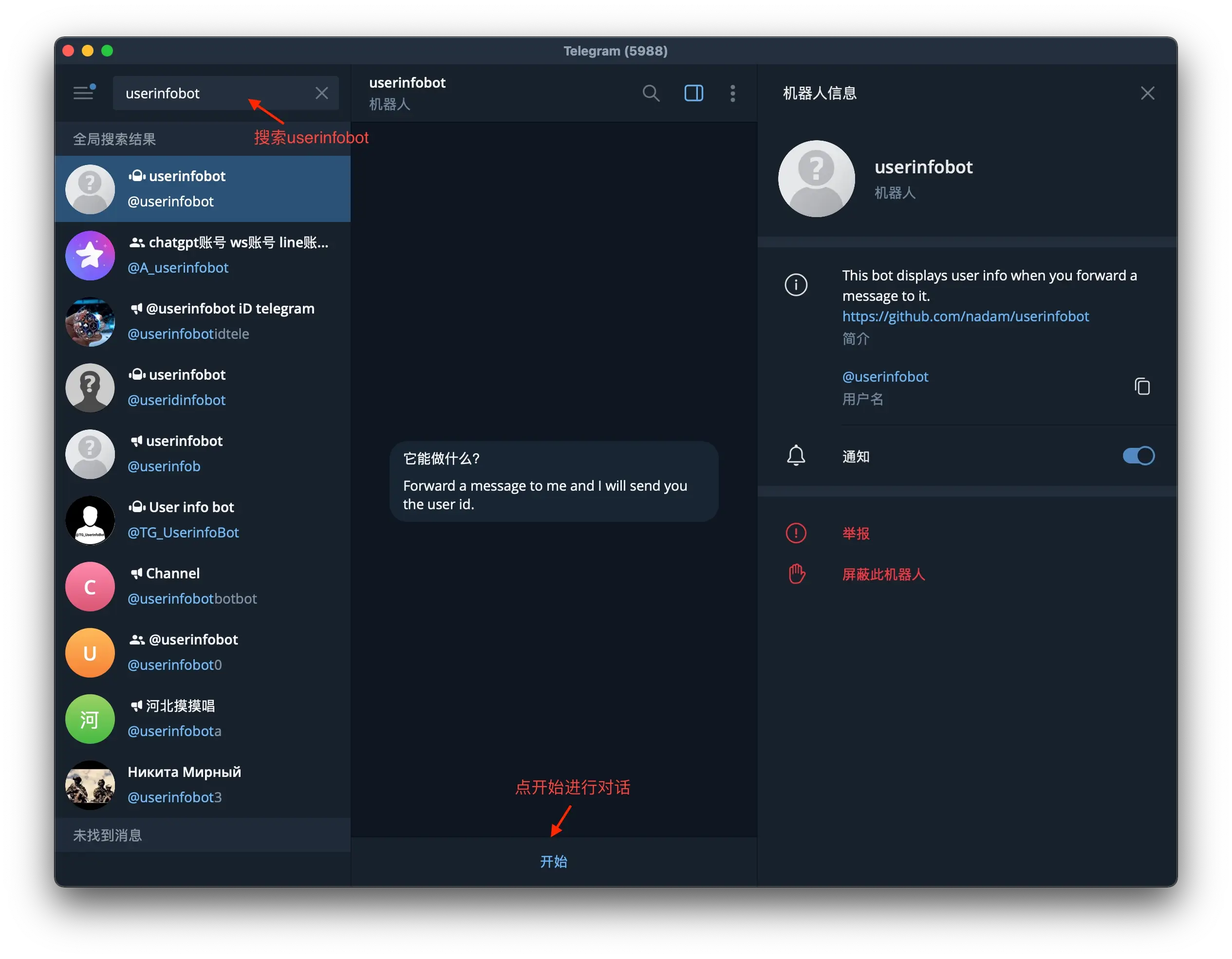
Task: Toggle the right info sidebar panel
Action: point(693,93)
